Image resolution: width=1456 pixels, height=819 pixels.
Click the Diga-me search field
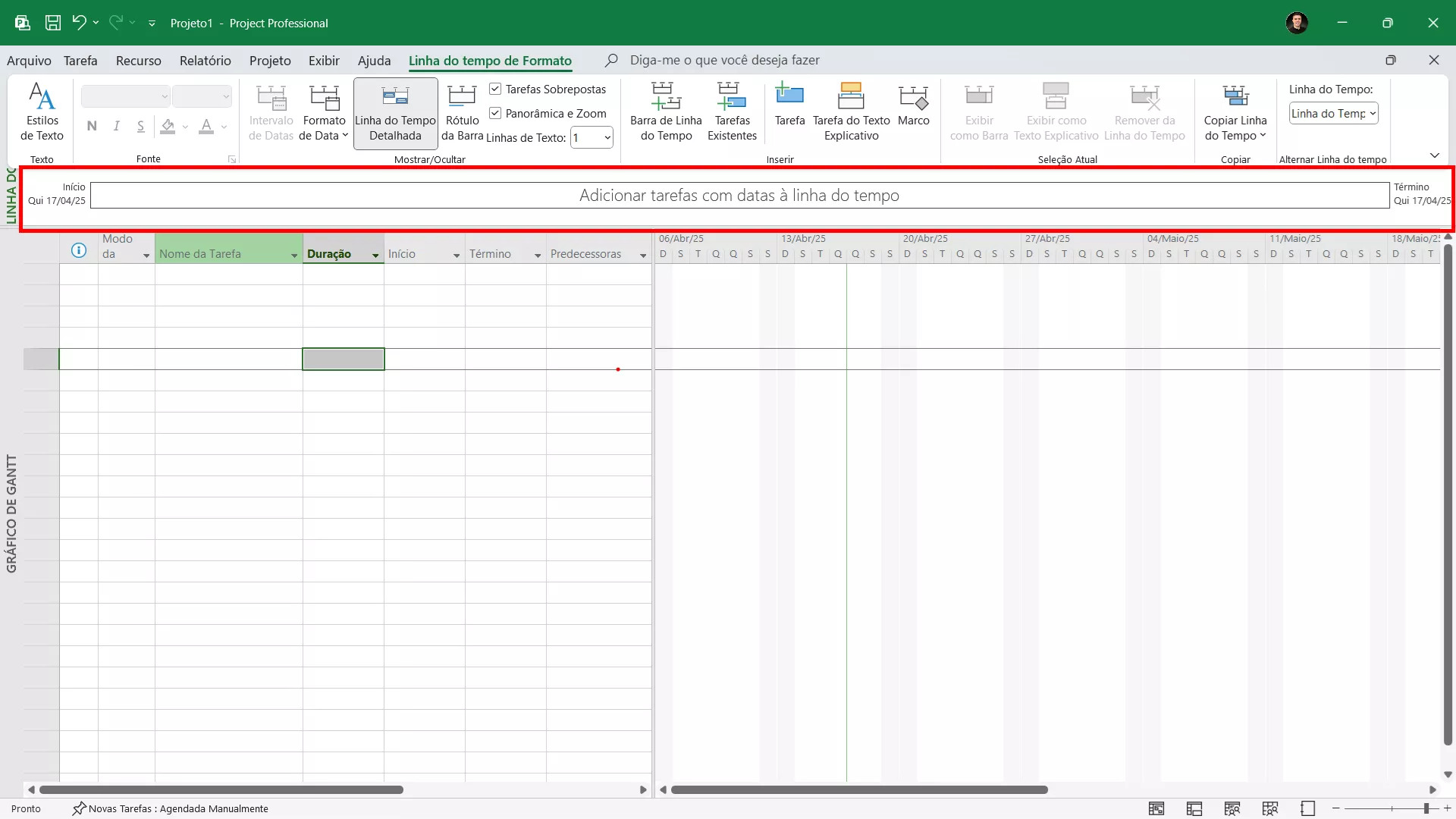click(724, 60)
